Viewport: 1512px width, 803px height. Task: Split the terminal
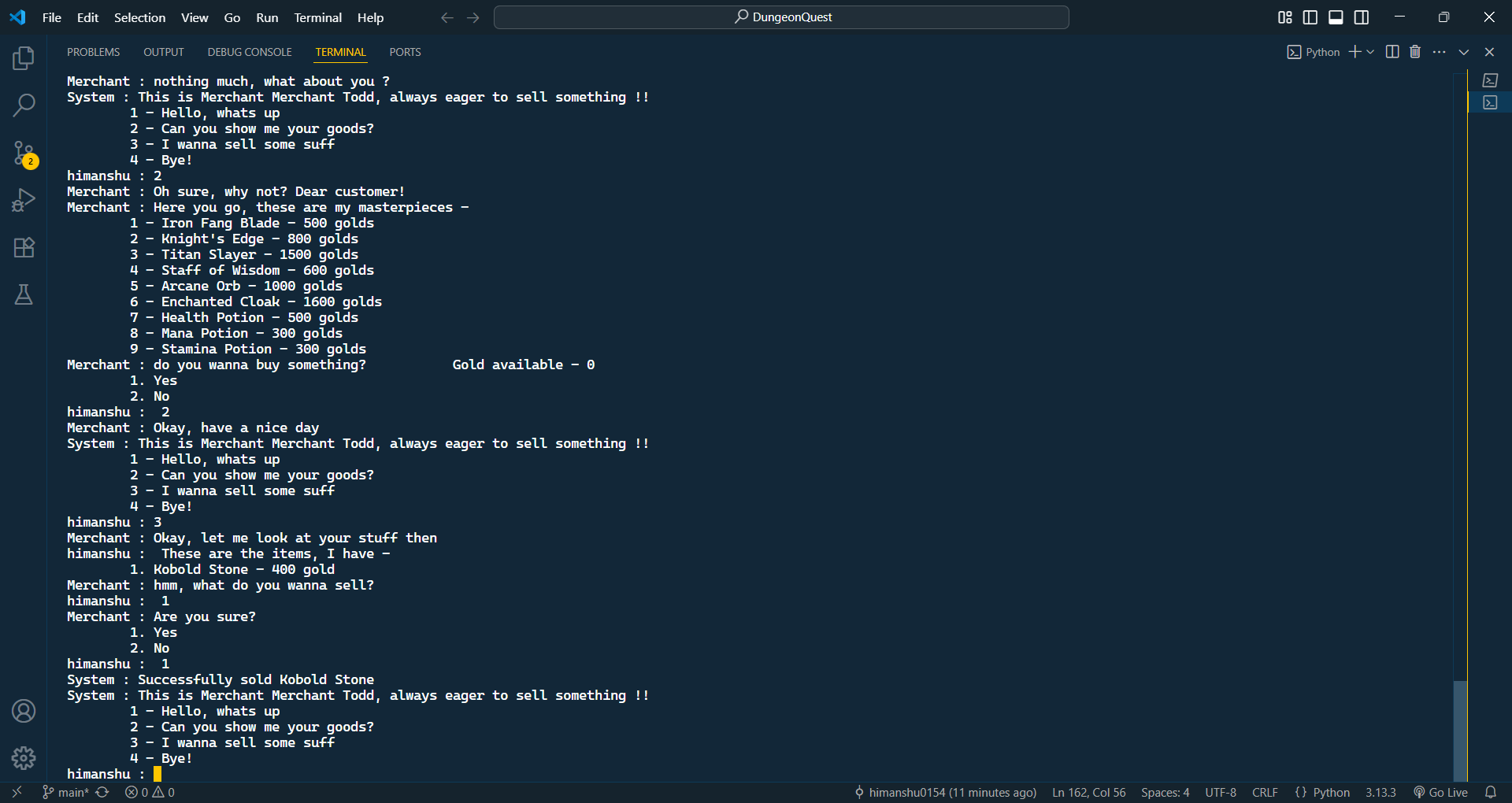pos(1392,52)
